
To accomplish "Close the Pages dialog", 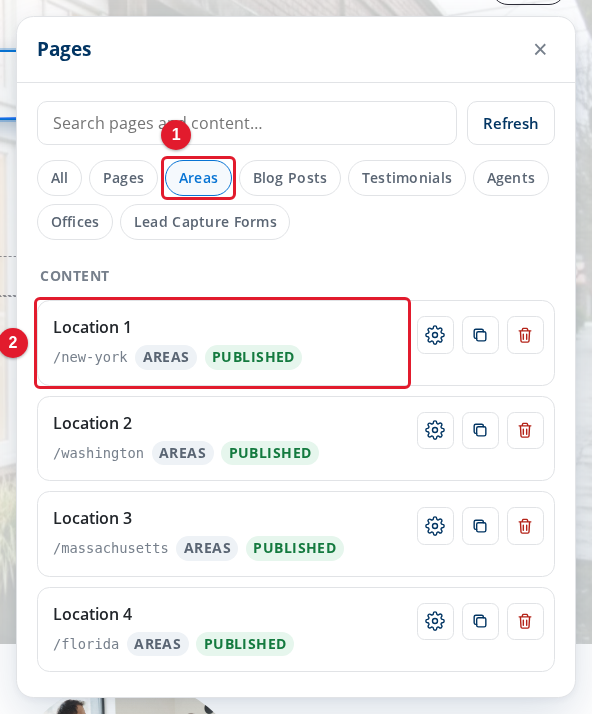I will (x=540, y=49).
